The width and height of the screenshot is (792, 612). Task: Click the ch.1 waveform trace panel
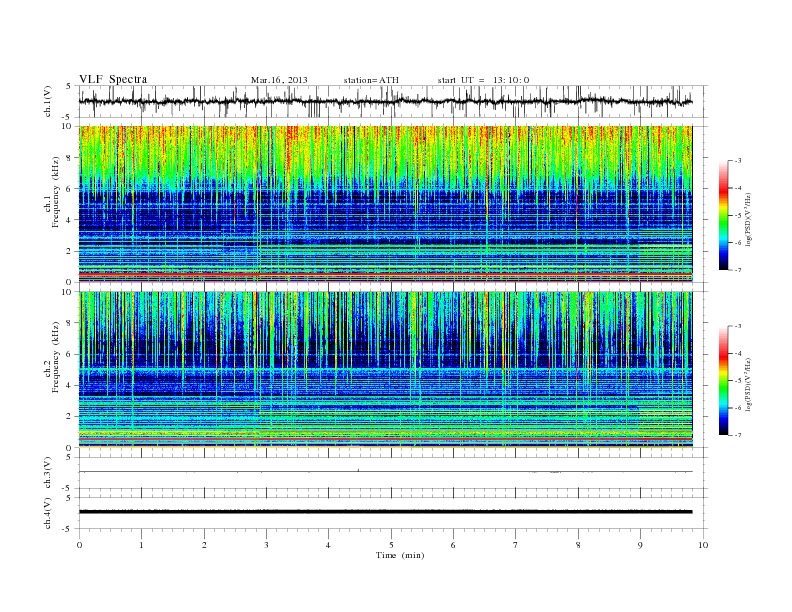tap(392, 101)
